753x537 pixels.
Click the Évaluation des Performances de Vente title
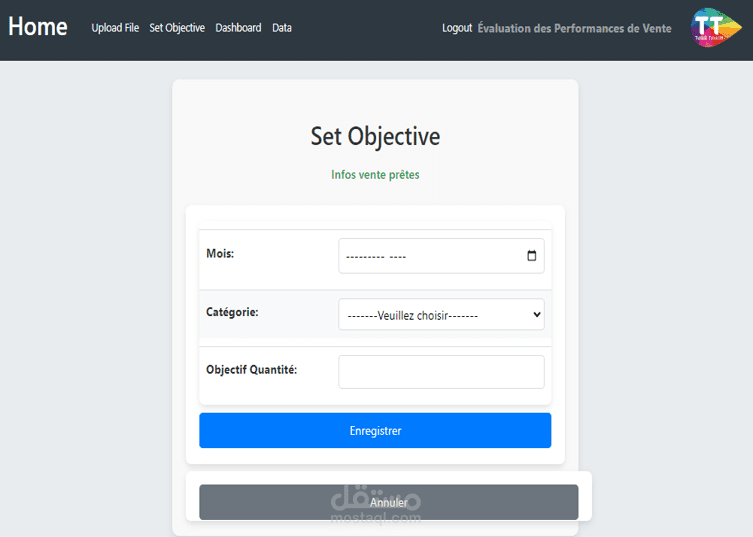tap(574, 28)
